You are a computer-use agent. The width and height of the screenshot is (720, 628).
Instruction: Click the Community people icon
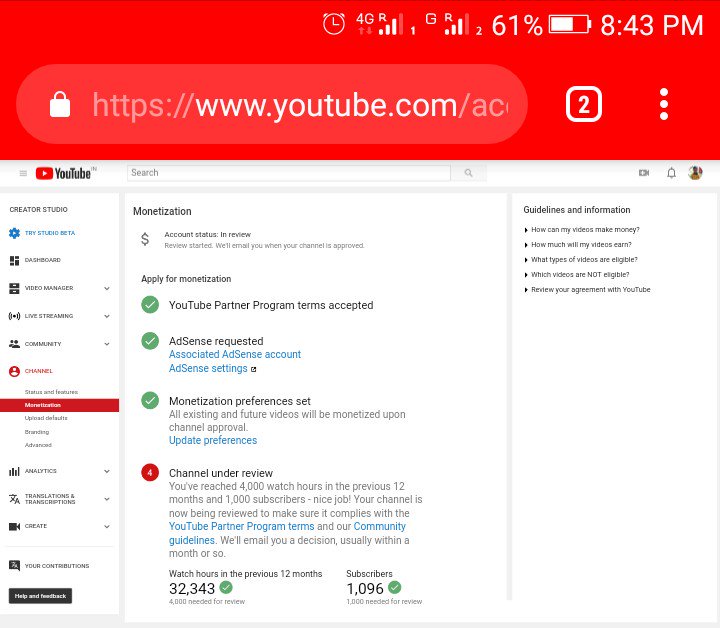(x=14, y=344)
